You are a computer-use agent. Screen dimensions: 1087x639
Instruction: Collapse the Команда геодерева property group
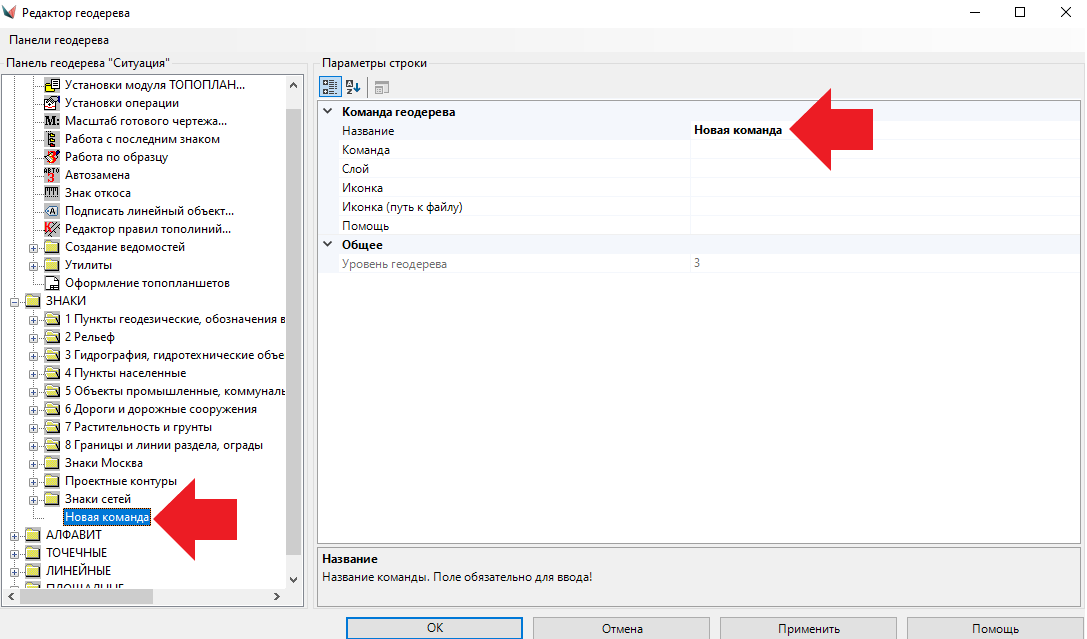pyautogui.click(x=328, y=112)
